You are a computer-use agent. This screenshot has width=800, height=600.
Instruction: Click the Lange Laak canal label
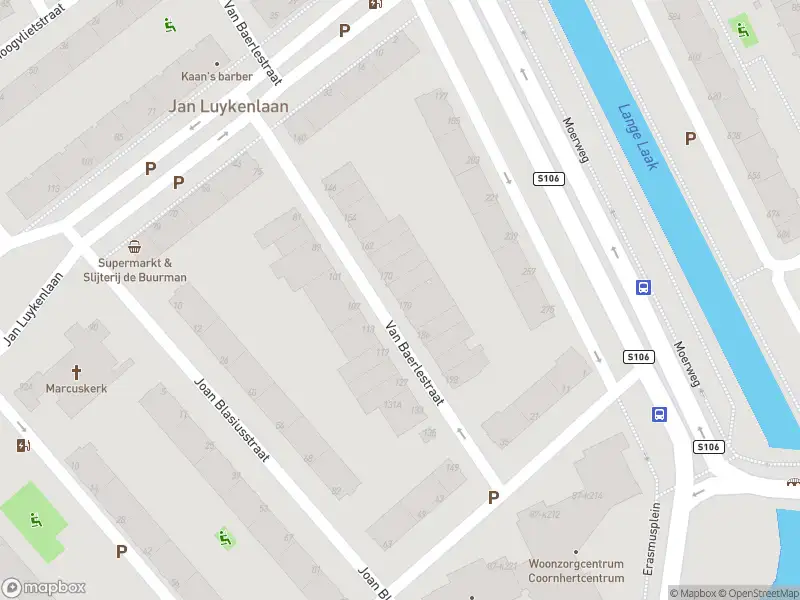pyautogui.click(x=638, y=137)
